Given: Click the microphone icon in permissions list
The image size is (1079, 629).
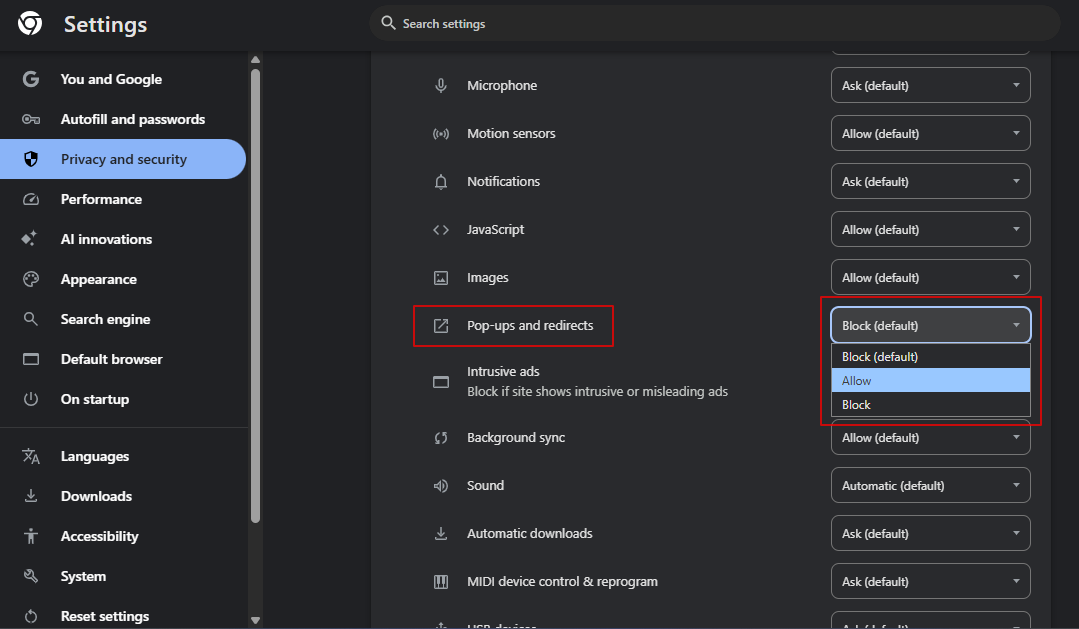Looking at the screenshot, I should click(440, 85).
